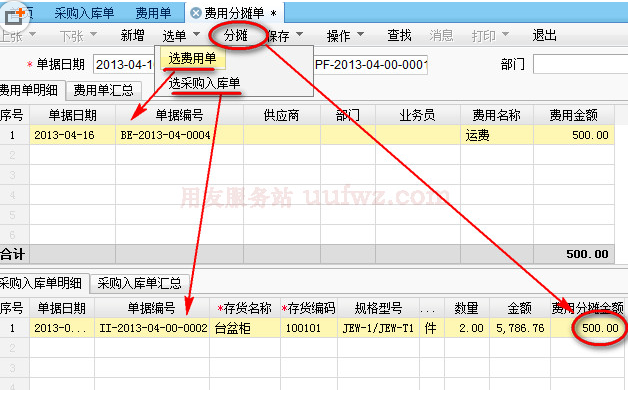
Task: Open the 采购入库单汇总 tab
Action: (x=139, y=284)
